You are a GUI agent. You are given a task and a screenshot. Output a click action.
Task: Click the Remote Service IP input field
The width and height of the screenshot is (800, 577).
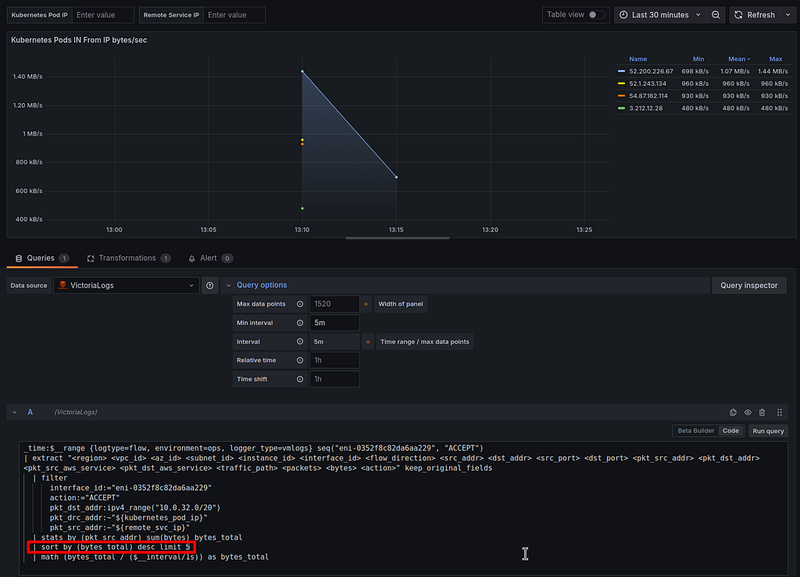[x=234, y=15]
